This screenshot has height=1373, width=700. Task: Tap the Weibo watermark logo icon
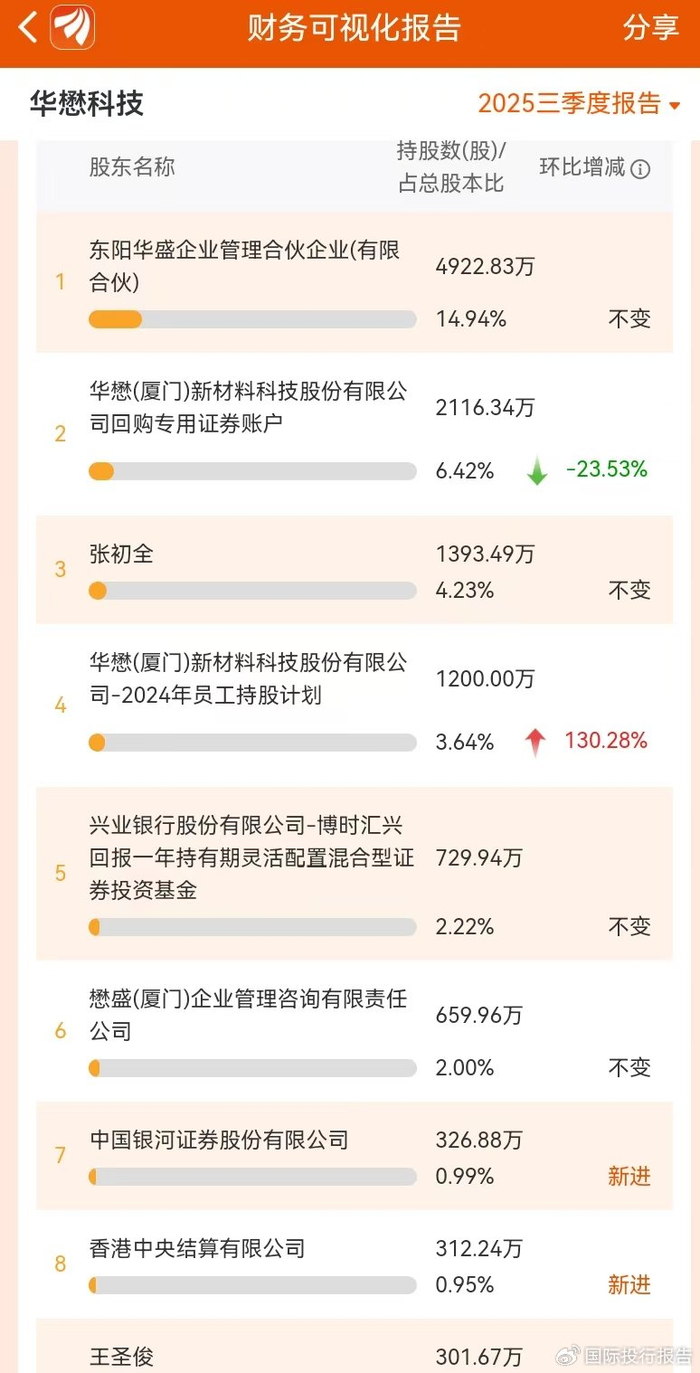[x=567, y=1355]
